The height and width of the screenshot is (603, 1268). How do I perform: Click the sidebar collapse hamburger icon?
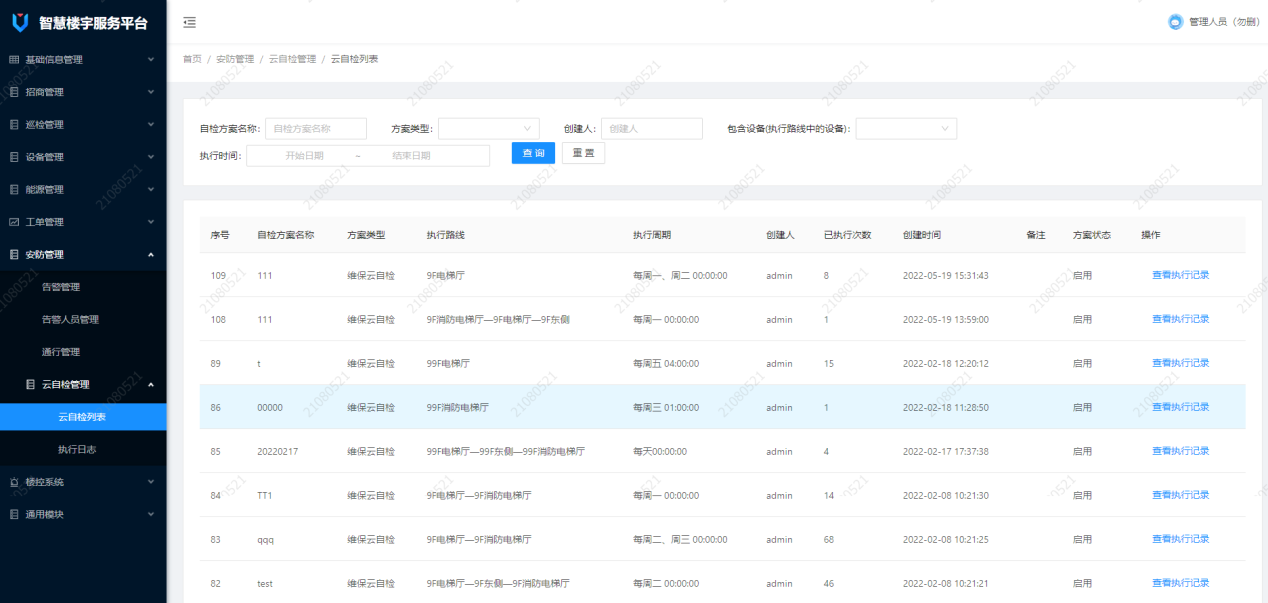190,22
